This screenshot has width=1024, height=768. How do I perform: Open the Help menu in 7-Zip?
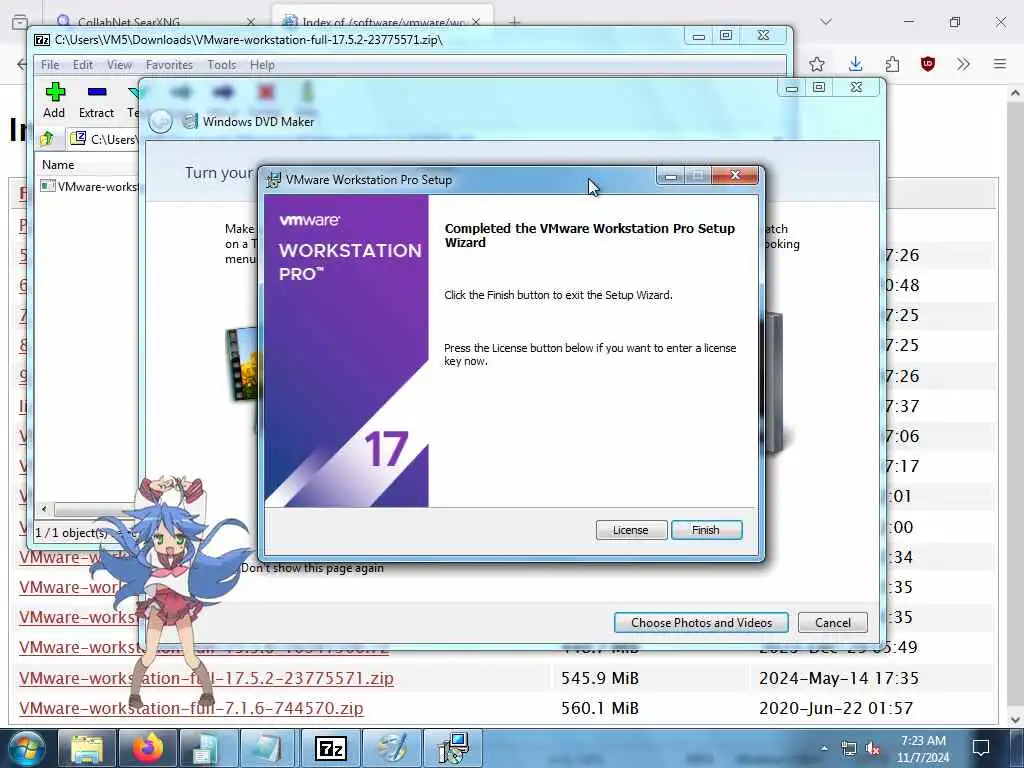[x=262, y=65]
